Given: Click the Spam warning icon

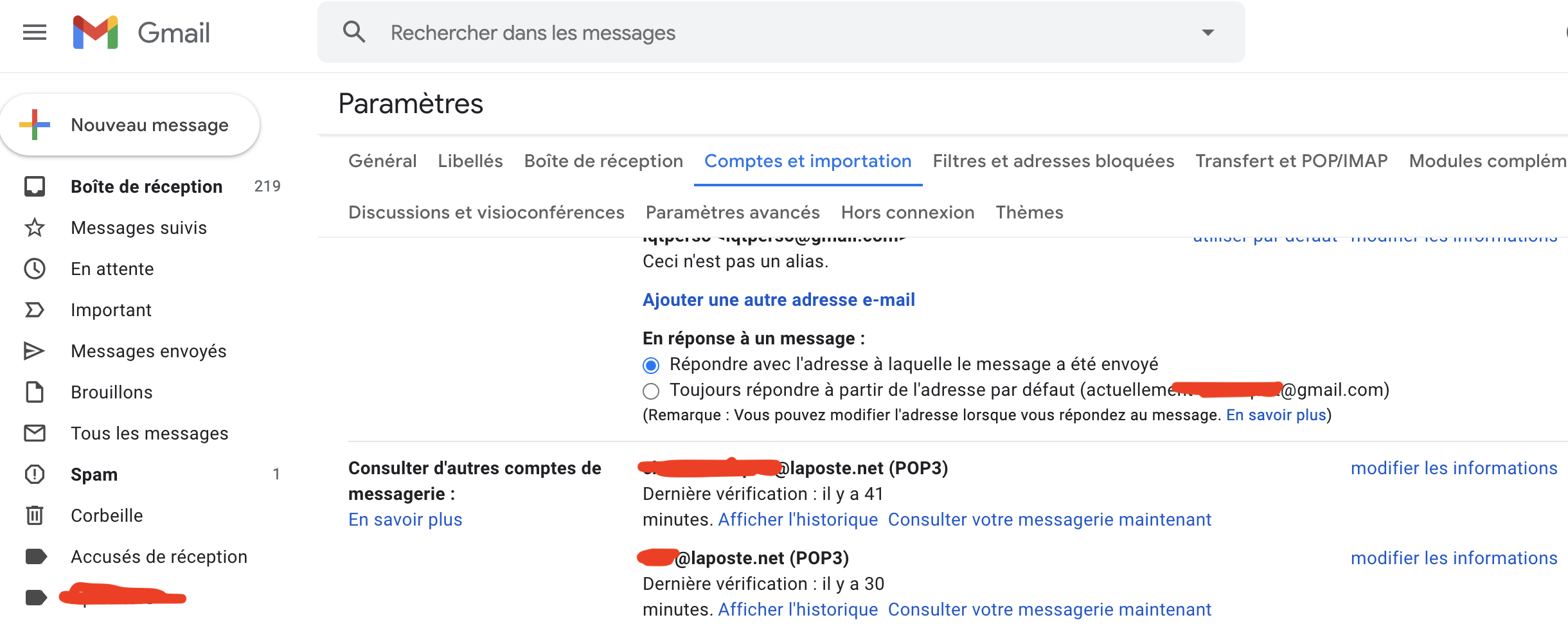Looking at the screenshot, I should (x=35, y=474).
